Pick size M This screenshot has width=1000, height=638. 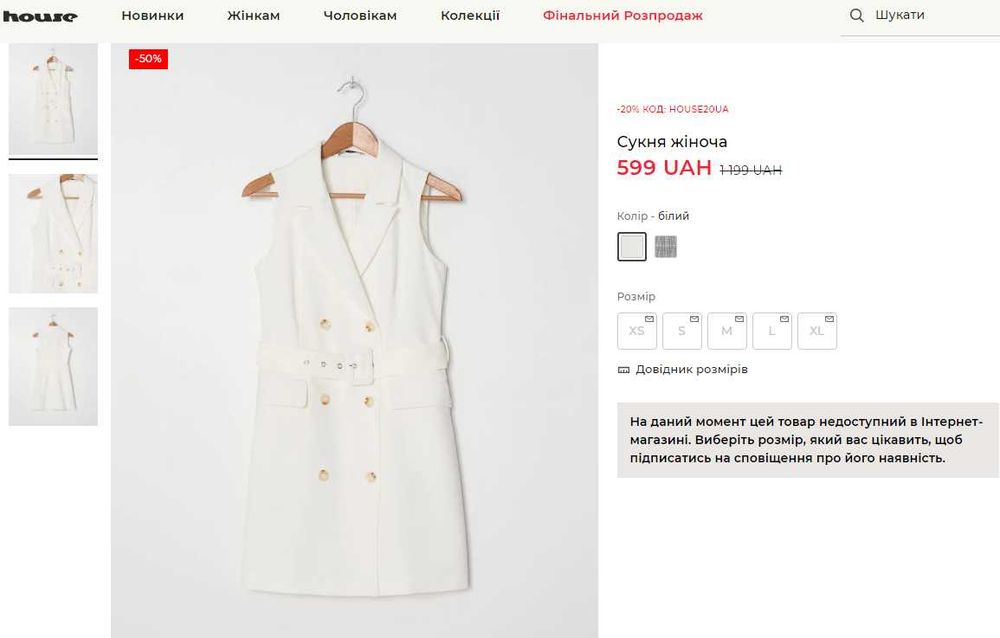tap(727, 331)
